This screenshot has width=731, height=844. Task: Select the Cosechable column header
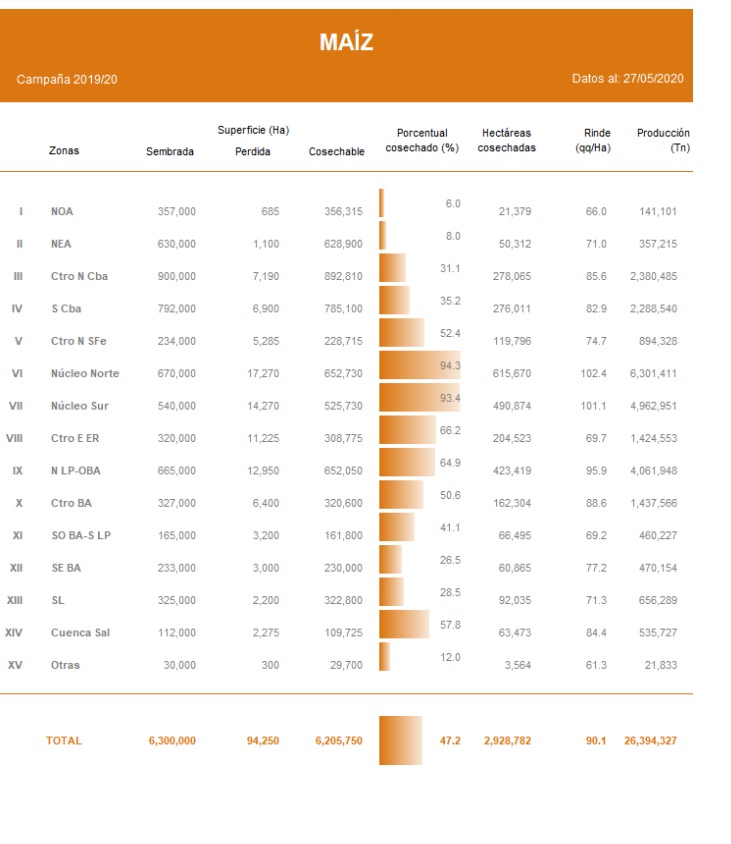(337, 152)
